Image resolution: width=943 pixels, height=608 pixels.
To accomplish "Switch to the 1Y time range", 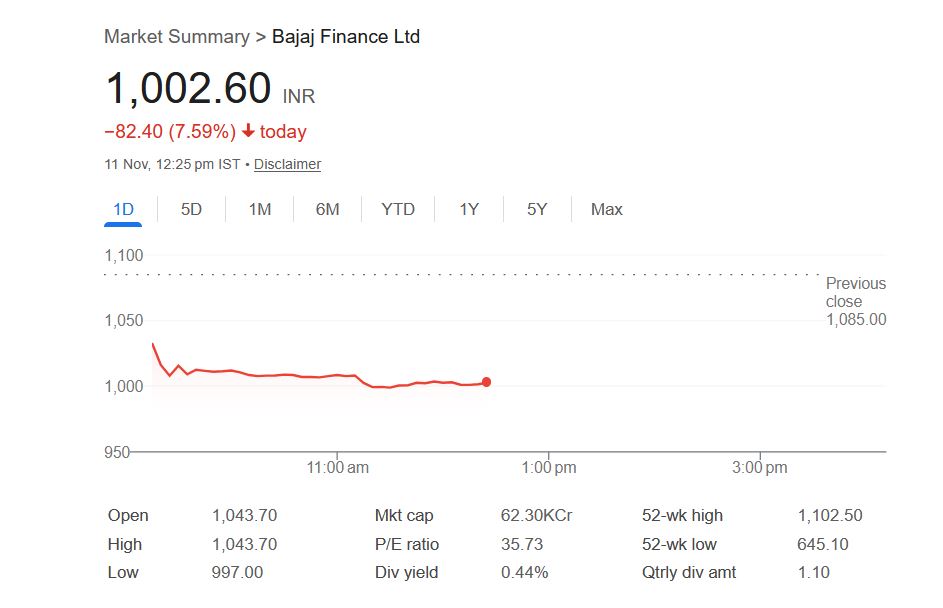I will pos(469,209).
